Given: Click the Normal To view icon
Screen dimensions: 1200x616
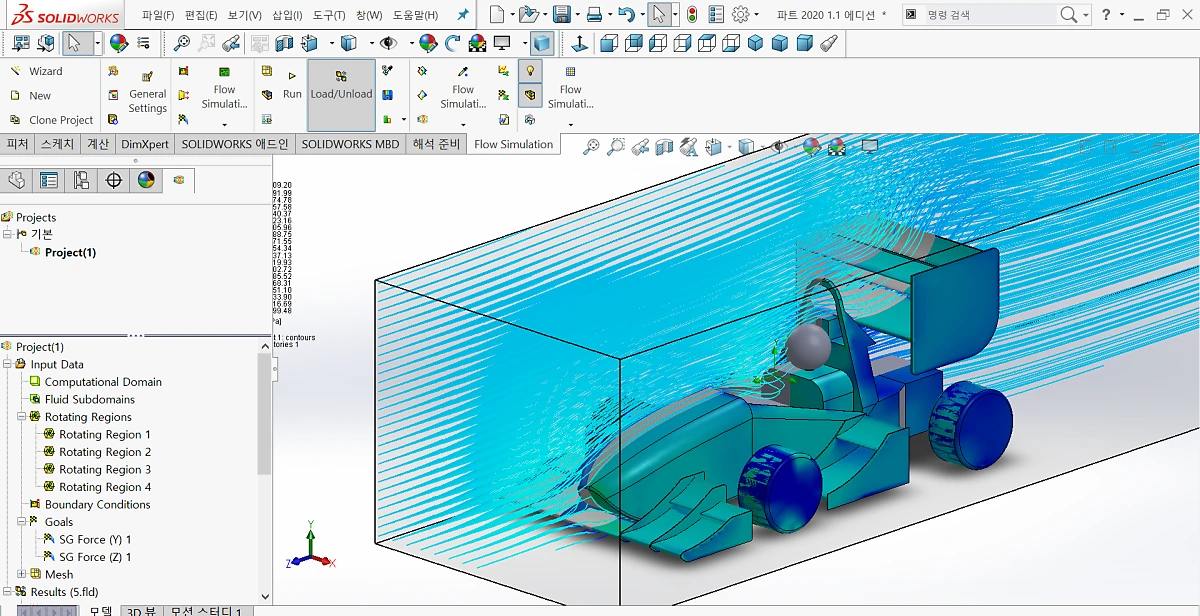Looking at the screenshot, I should [580, 43].
